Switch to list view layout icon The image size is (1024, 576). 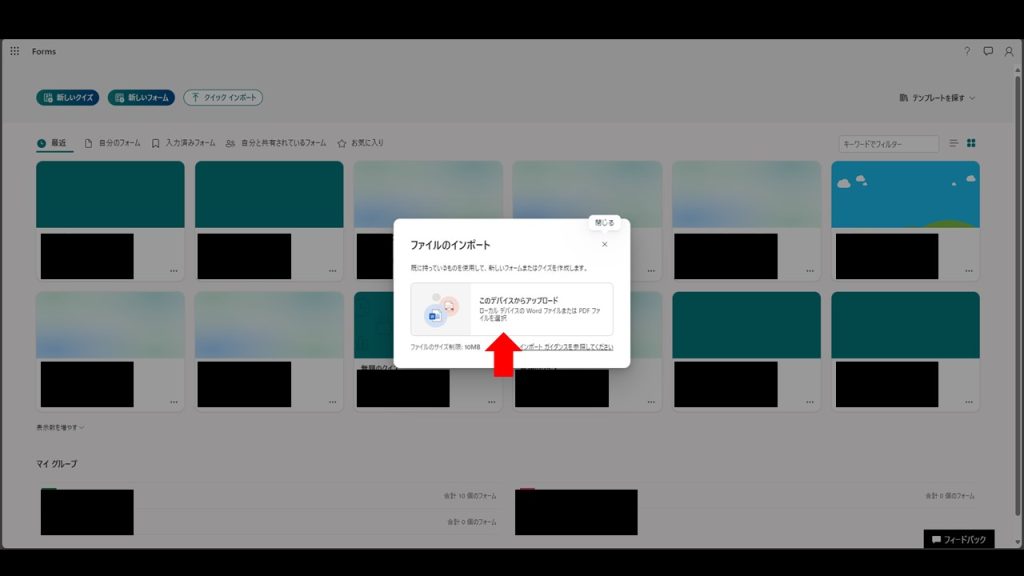coord(954,144)
